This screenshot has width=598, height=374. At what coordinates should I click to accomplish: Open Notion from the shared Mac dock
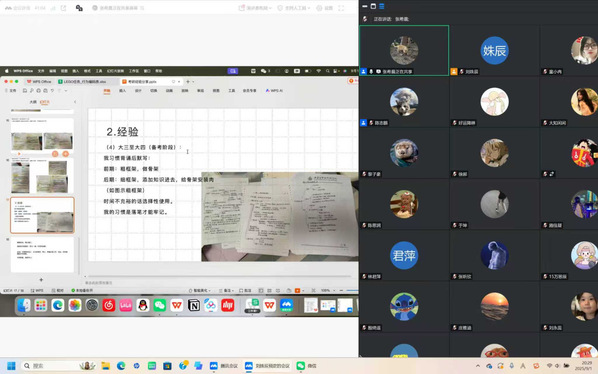pyautogui.click(x=194, y=305)
